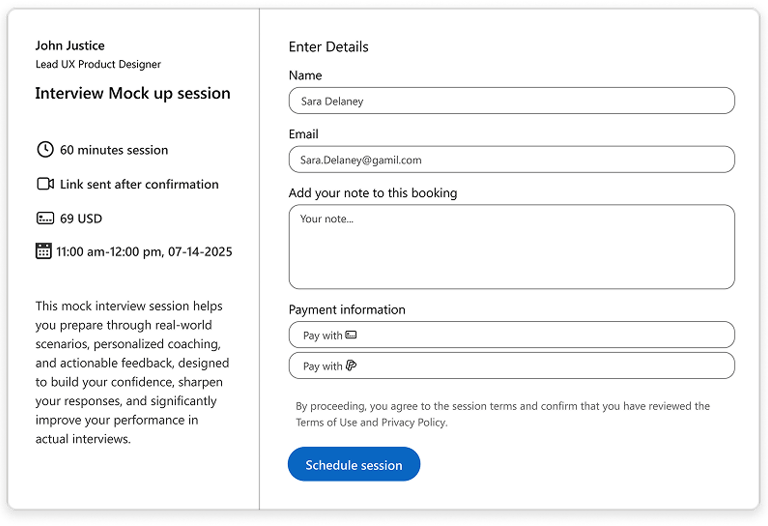Screen dimensions: 768x526
Task: Select the Pay with PayPal option
Action: (x=511, y=366)
